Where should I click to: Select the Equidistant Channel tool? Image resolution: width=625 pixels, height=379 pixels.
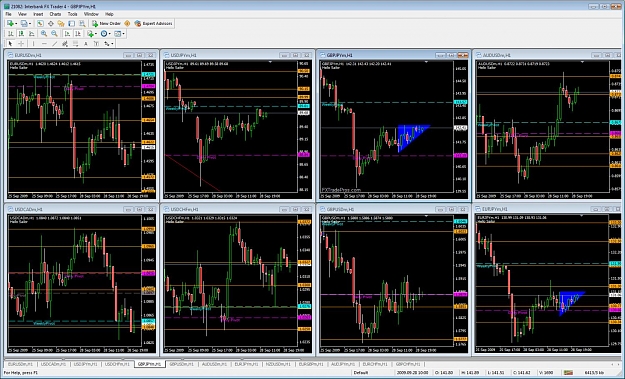click(x=65, y=43)
